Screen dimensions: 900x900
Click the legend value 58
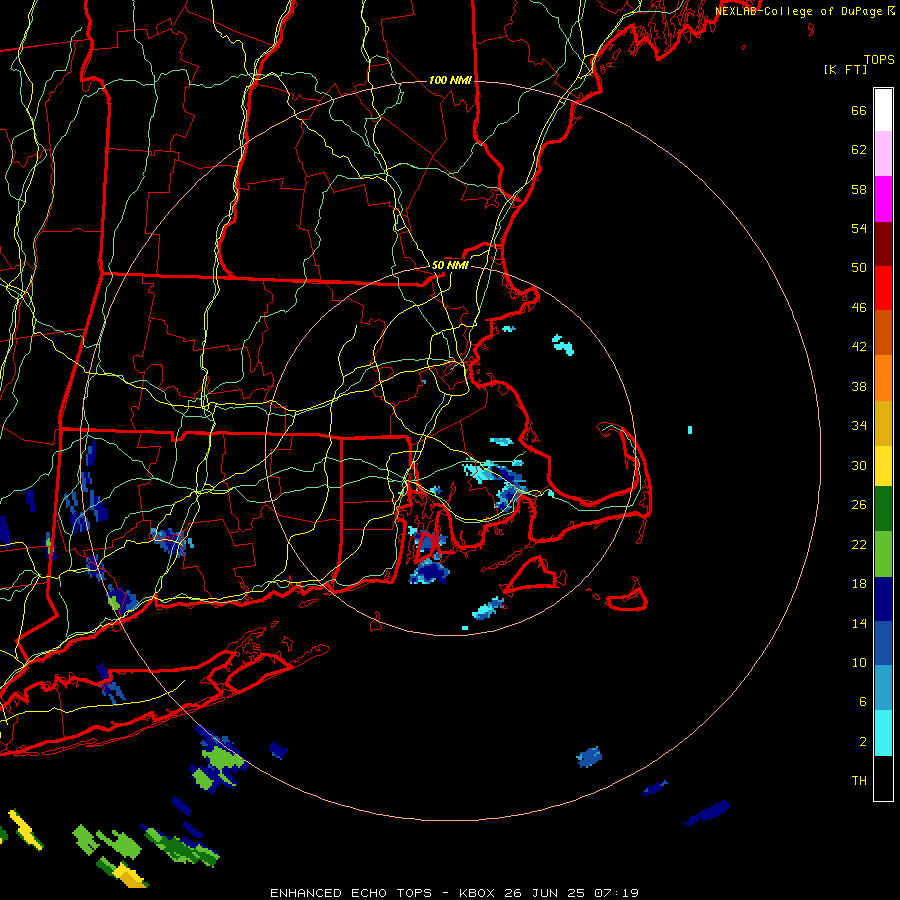[x=859, y=189]
